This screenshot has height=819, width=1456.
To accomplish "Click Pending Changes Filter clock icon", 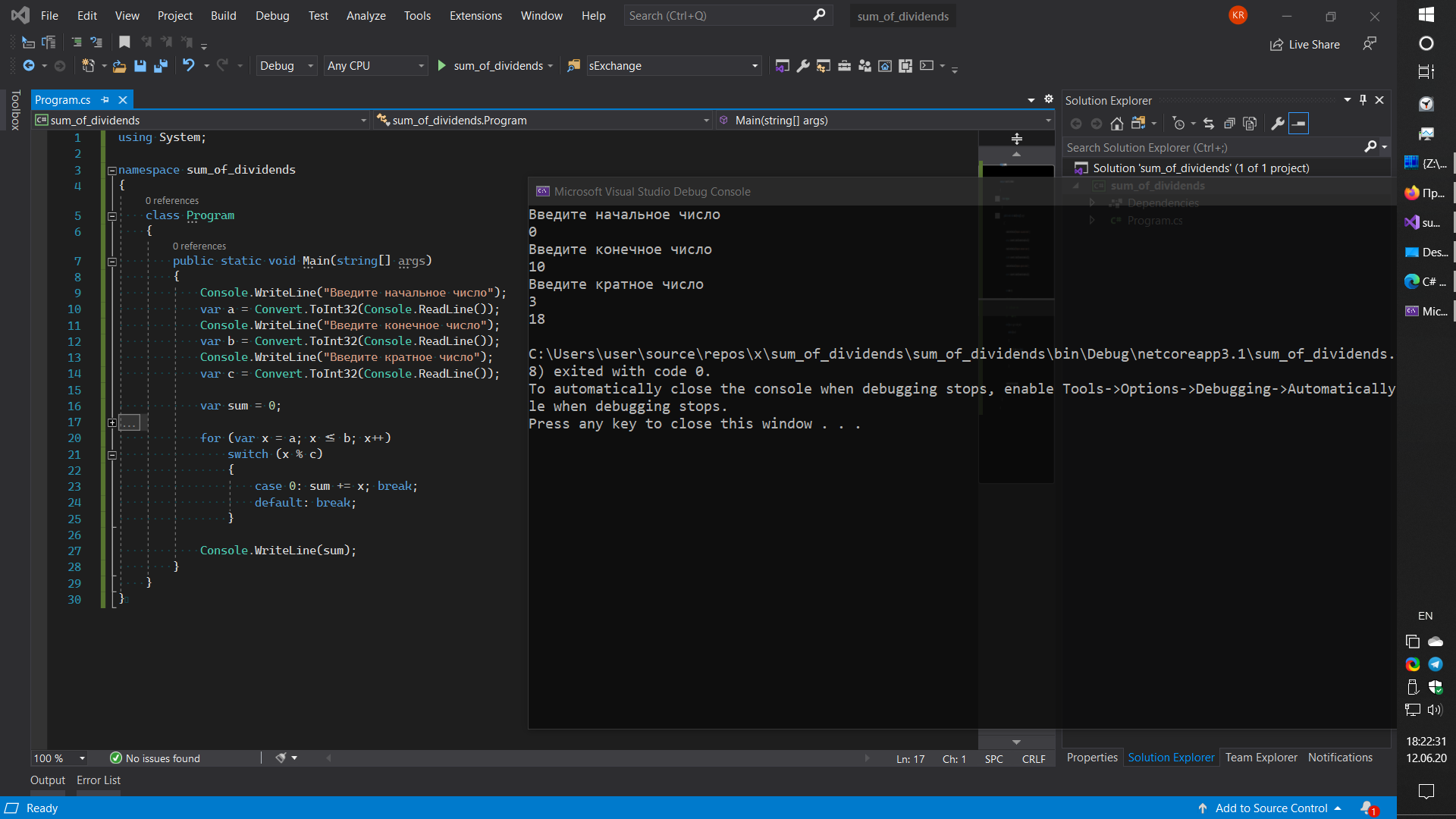I will coord(1178,124).
